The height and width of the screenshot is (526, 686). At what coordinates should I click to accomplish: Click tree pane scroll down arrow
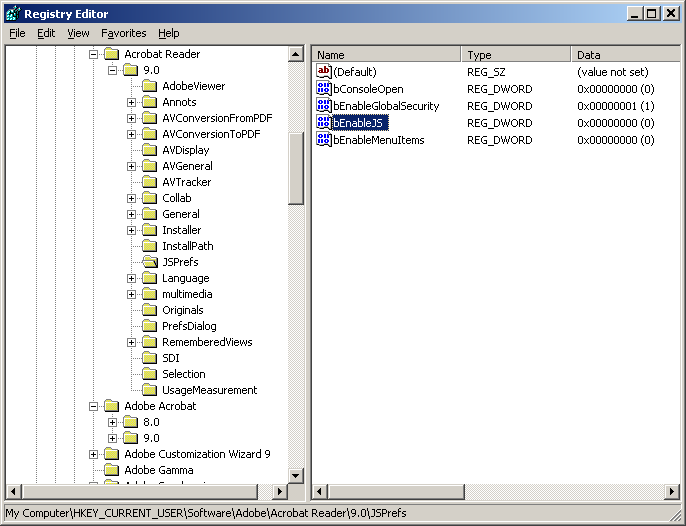[296, 476]
